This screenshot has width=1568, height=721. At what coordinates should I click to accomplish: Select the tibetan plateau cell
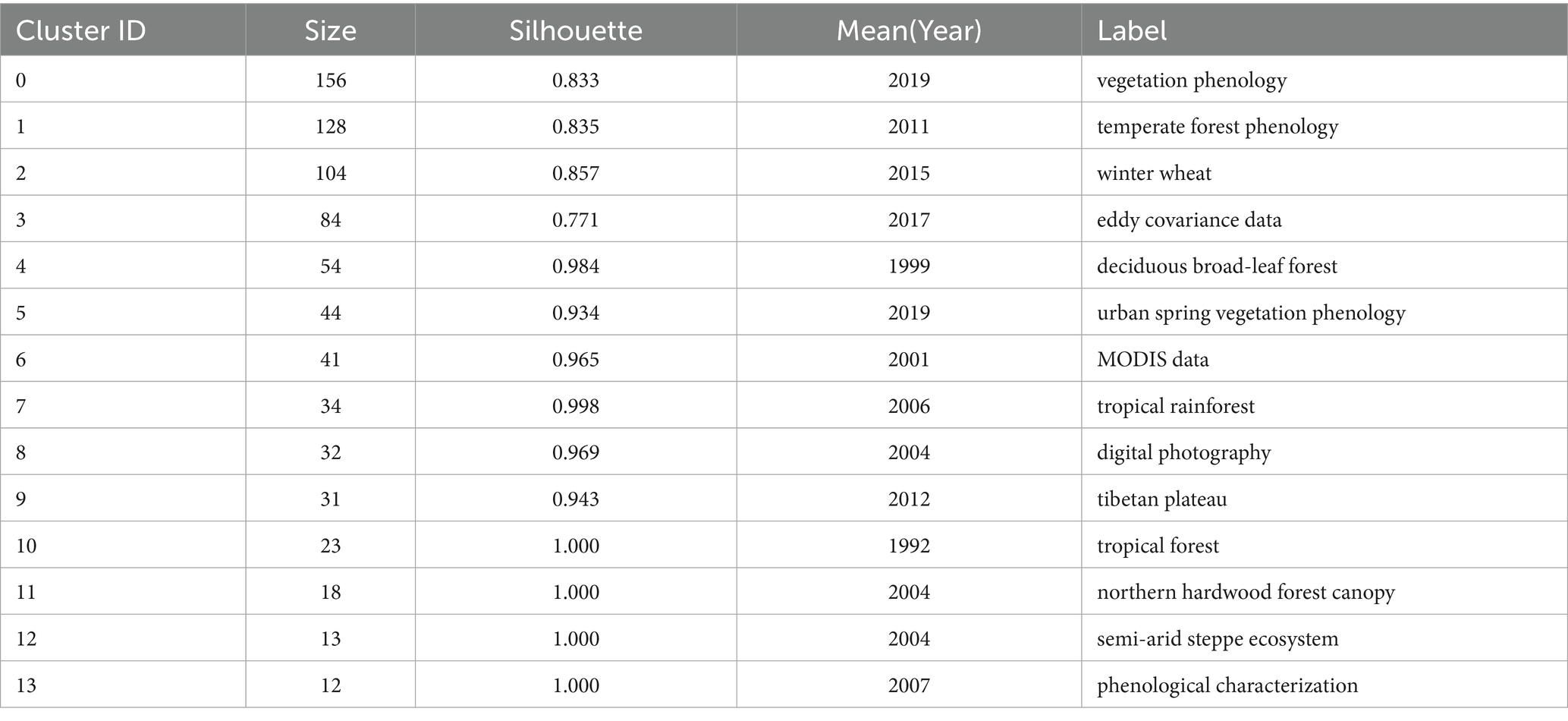click(1161, 499)
